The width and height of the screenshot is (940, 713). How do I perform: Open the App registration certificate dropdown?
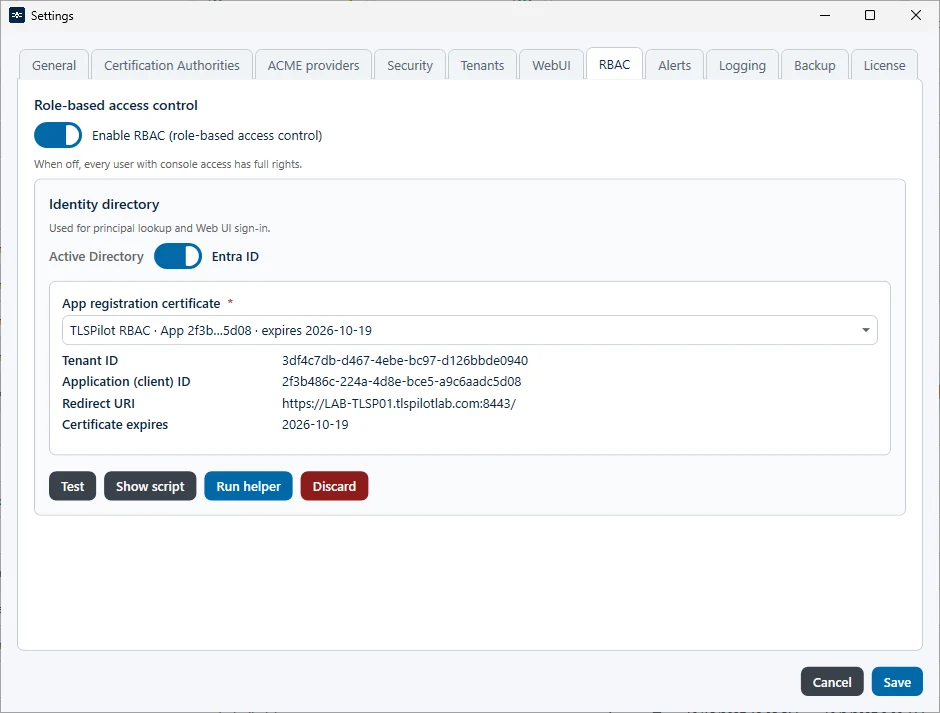[x=469, y=330]
